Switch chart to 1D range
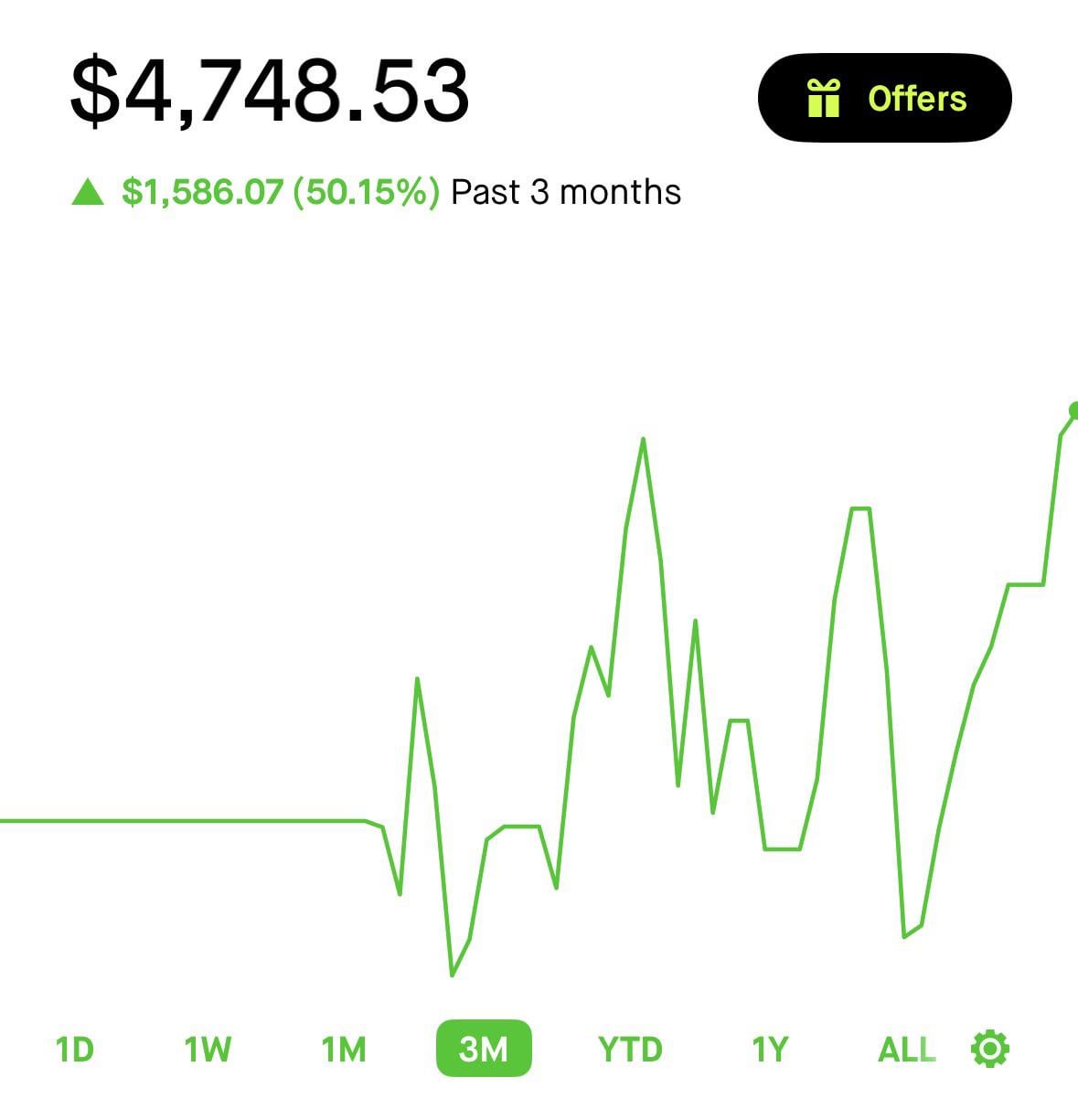The height and width of the screenshot is (1120, 1078). tap(75, 1049)
